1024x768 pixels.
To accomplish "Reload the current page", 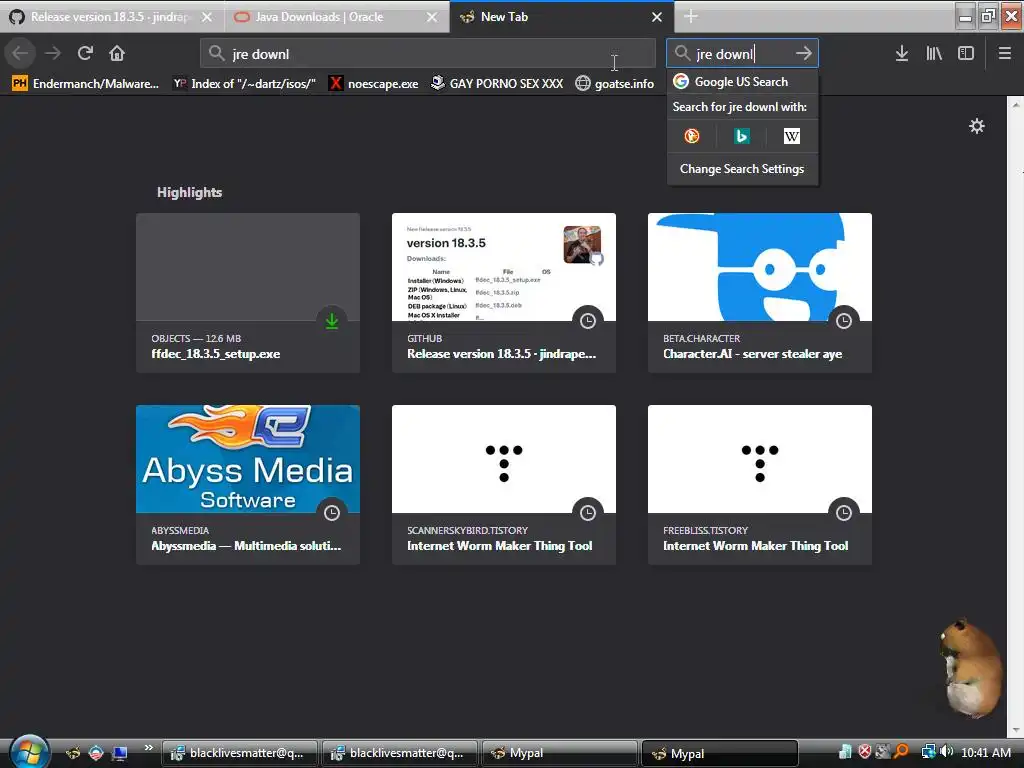I will click(x=85, y=53).
